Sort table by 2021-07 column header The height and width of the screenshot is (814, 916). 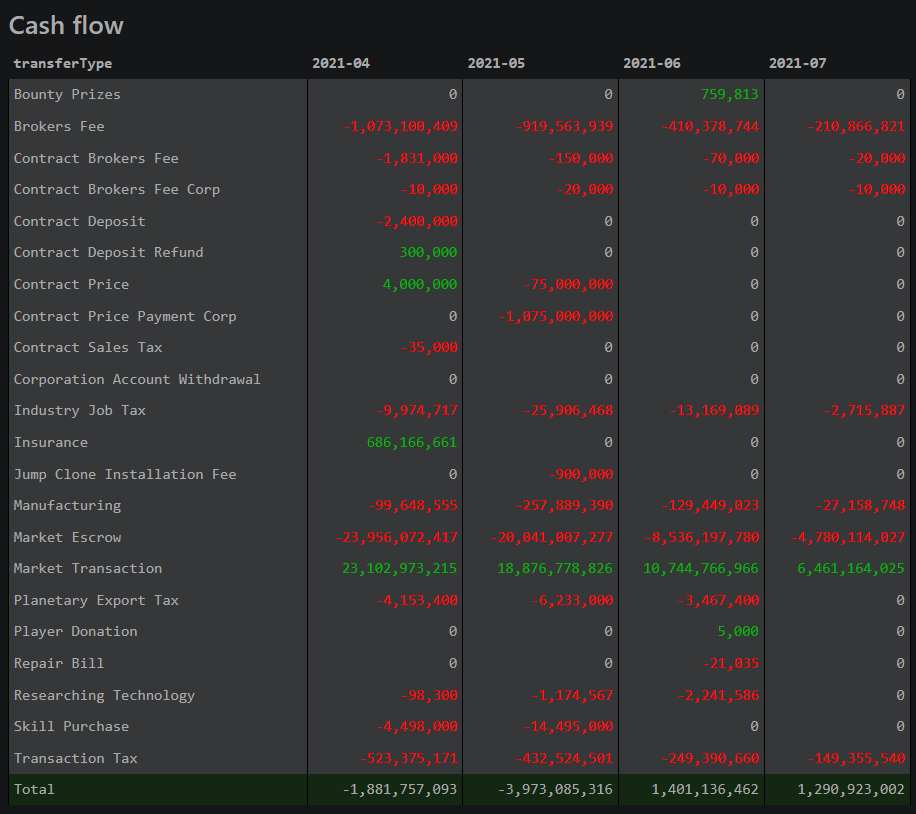click(797, 63)
